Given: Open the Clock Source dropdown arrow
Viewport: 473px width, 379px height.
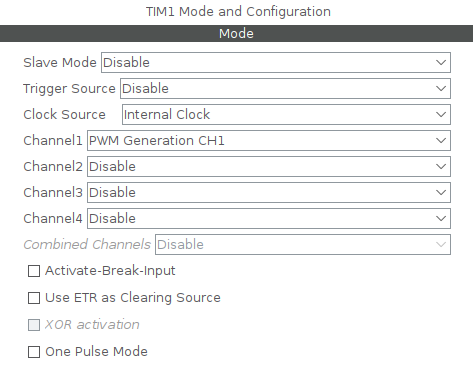Looking at the screenshot, I should coord(441,114).
